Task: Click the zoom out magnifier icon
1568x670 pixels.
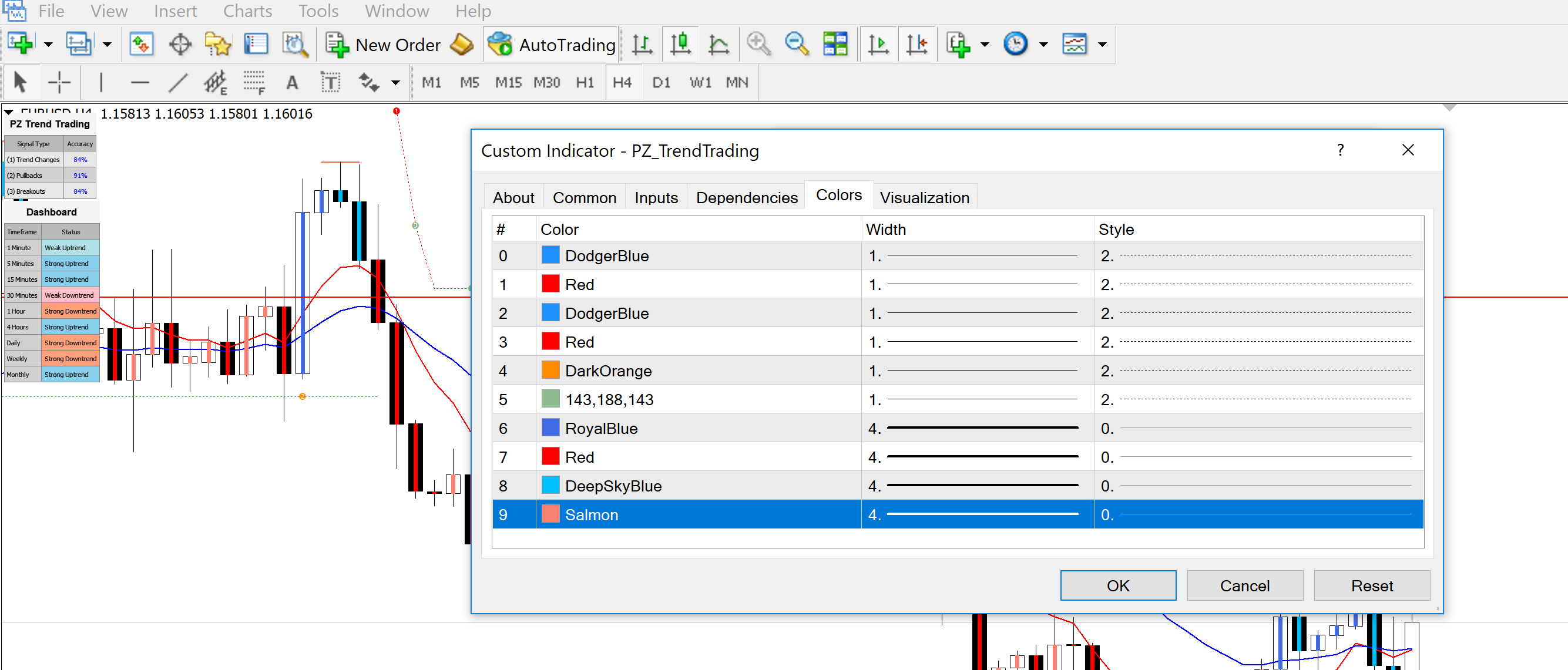Action: [x=796, y=45]
